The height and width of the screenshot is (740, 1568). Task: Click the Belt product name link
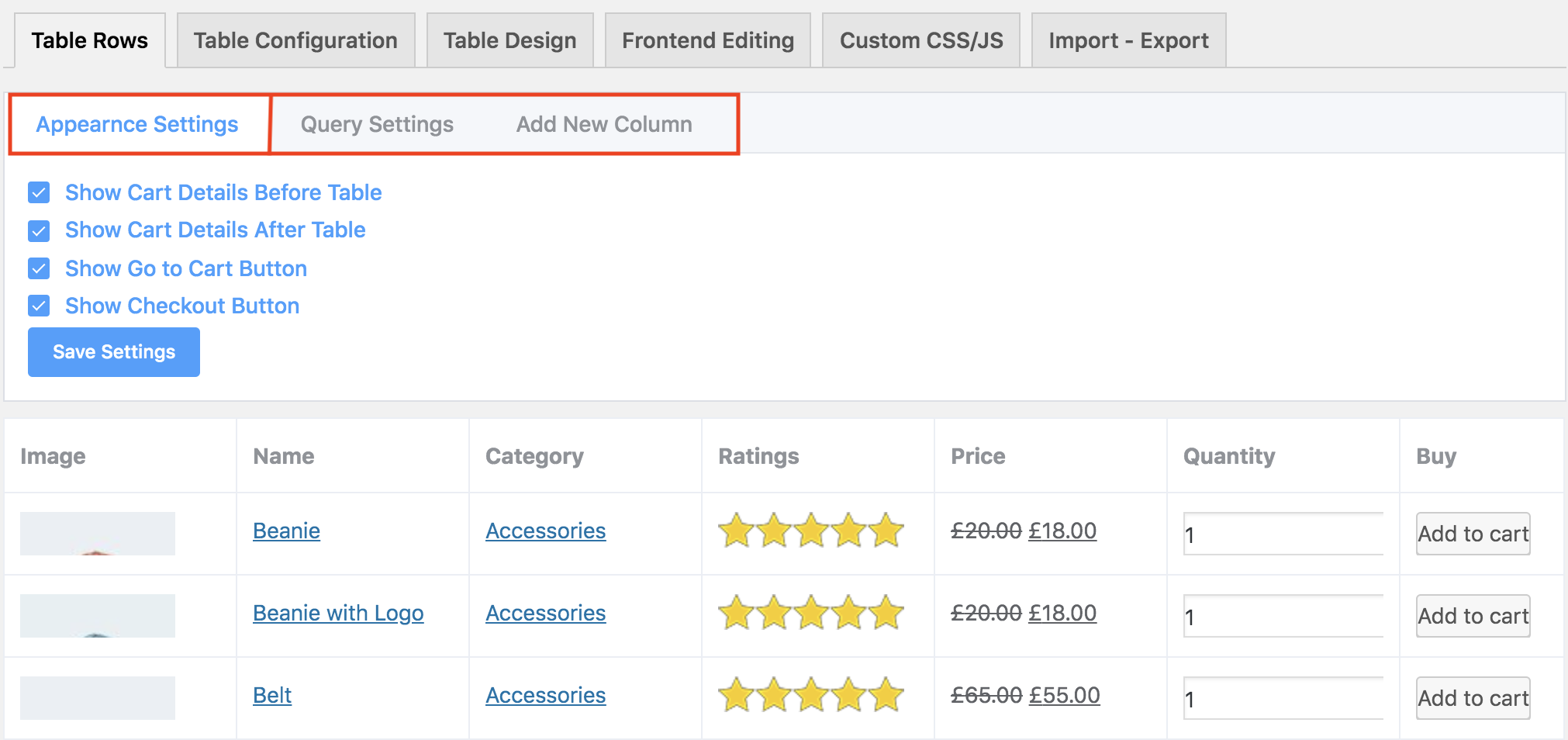click(x=272, y=696)
